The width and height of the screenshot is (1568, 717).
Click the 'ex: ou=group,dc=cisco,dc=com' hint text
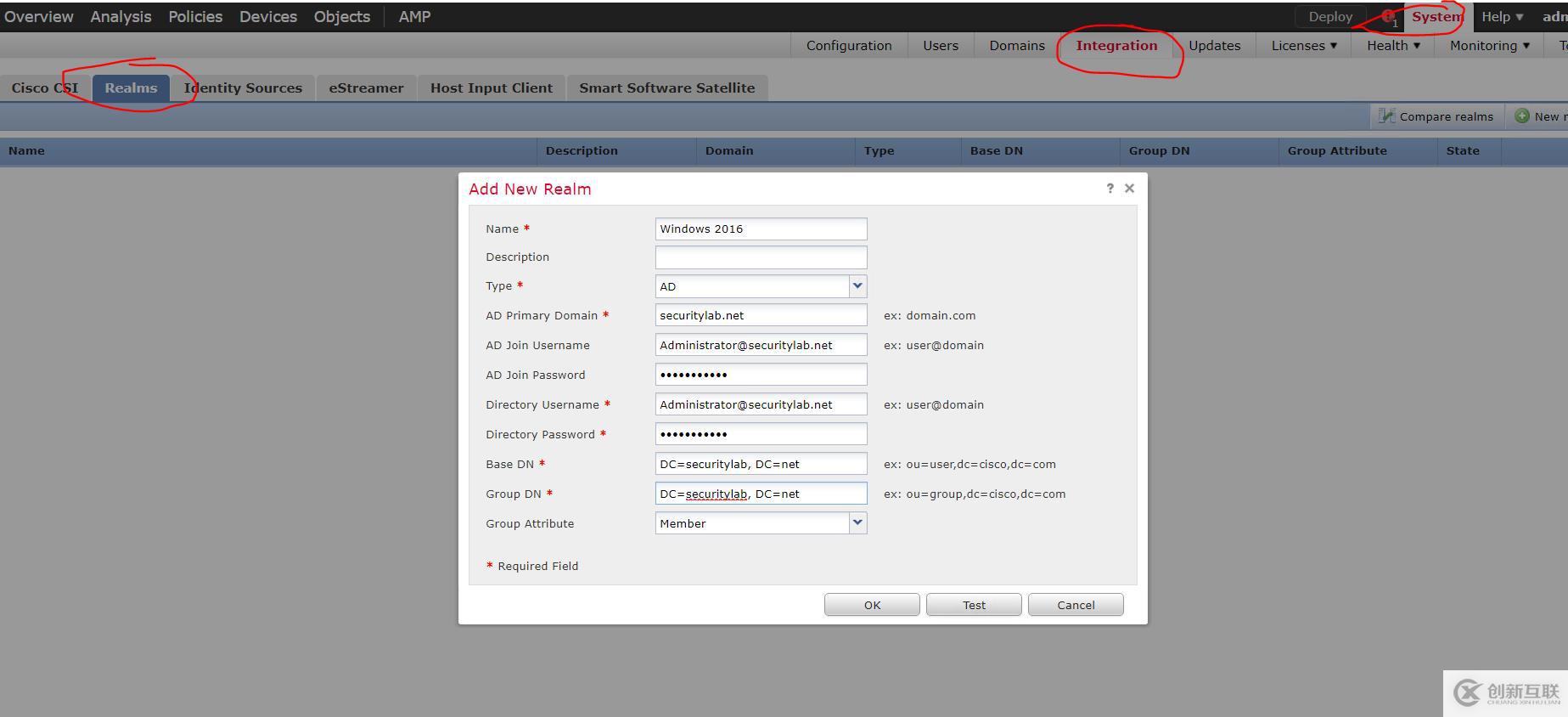pyautogui.click(x=975, y=494)
